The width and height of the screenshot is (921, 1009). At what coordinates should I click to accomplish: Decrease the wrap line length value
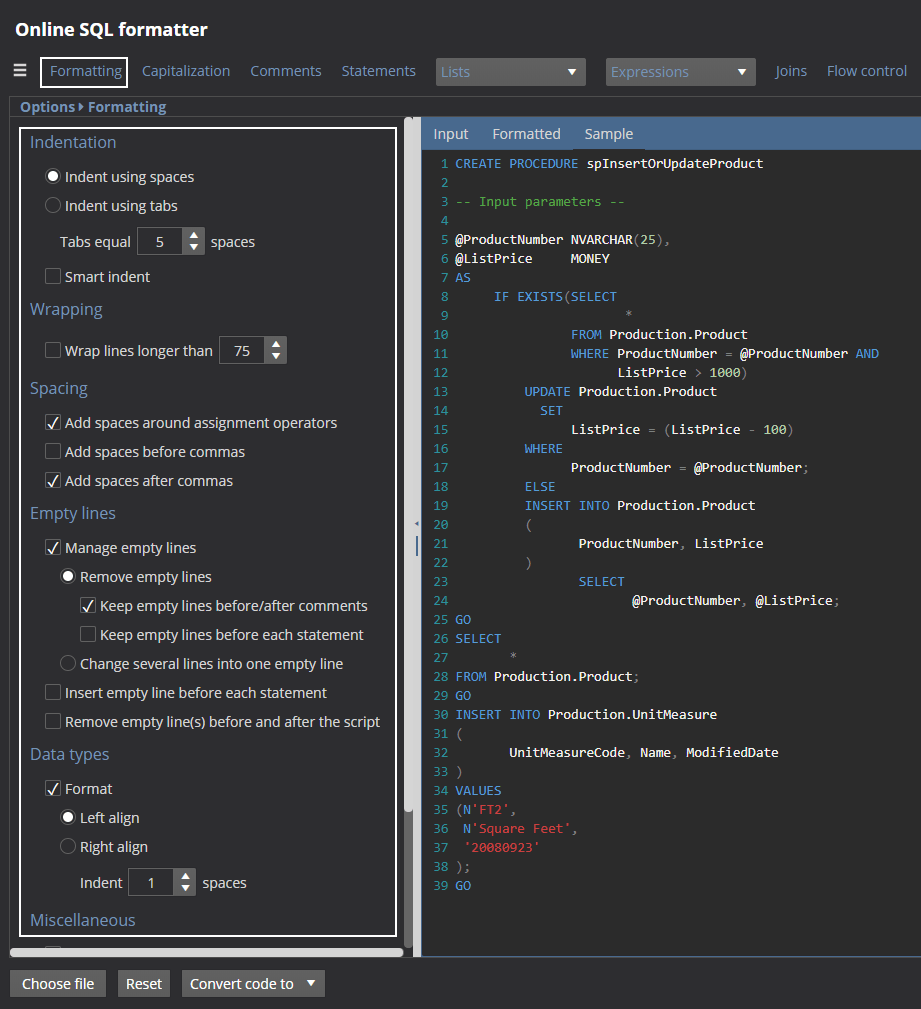(275, 356)
